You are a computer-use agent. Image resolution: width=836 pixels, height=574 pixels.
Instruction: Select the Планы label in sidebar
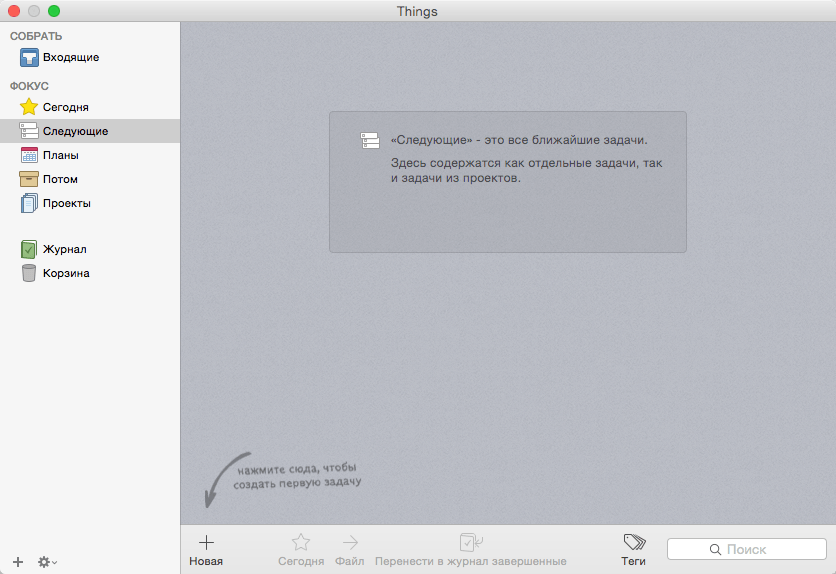tap(61, 155)
